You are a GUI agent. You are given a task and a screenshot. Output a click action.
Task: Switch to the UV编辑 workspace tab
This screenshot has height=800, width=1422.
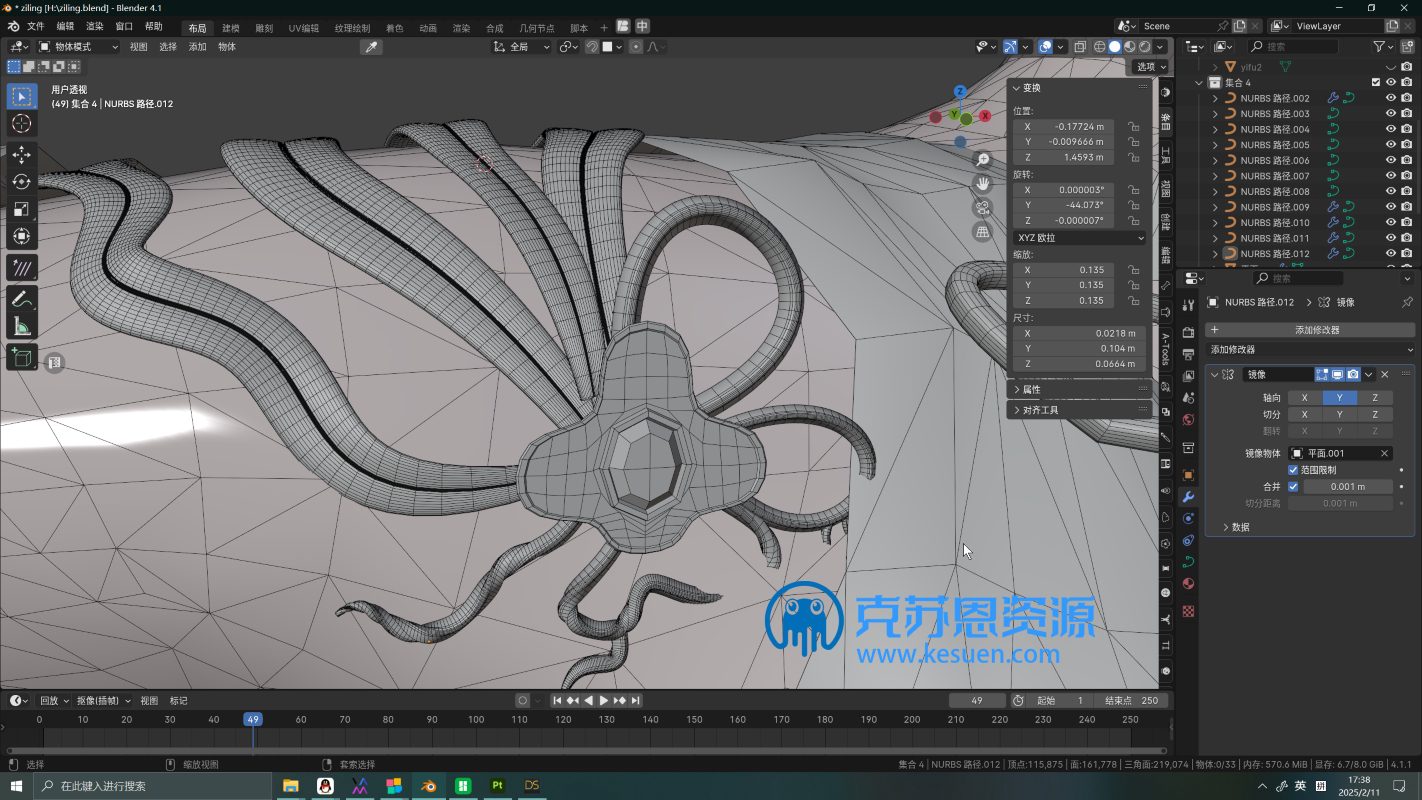(x=303, y=28)
